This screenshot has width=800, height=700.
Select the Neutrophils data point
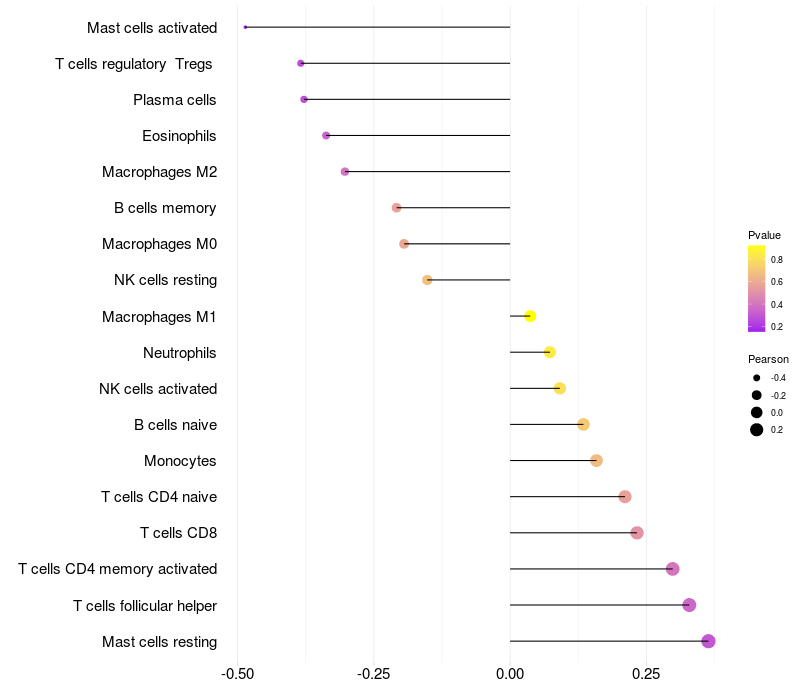(x=549, y=352)
